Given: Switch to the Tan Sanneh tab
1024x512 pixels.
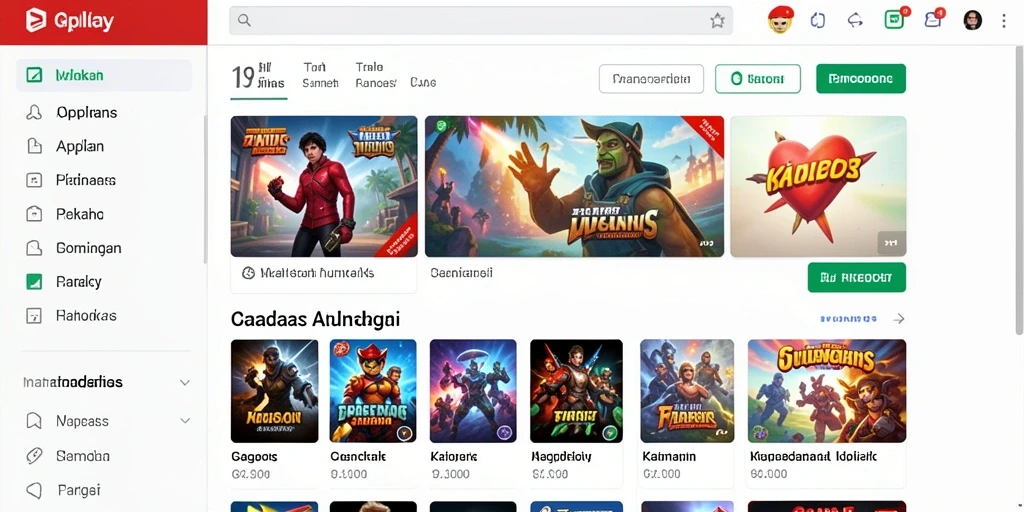Looking at the screenshot, I should (320, 75).
